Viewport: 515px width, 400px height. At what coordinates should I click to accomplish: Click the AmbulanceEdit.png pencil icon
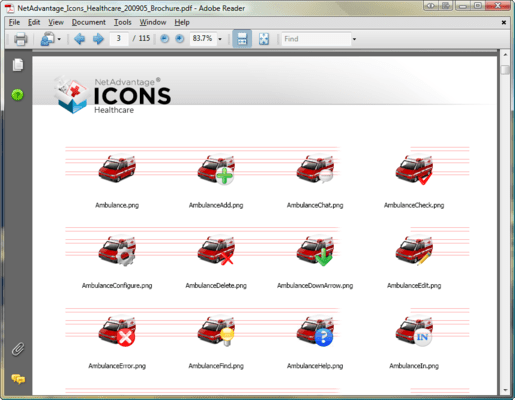(414, 250)
